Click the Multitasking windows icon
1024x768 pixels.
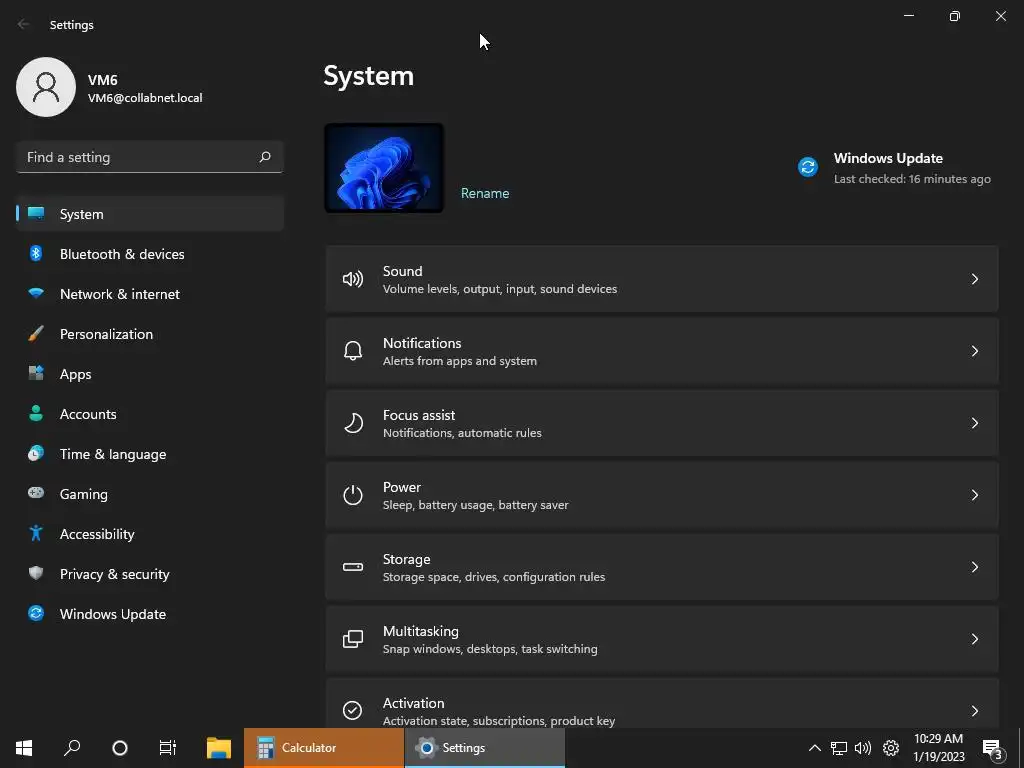(353, 639)
